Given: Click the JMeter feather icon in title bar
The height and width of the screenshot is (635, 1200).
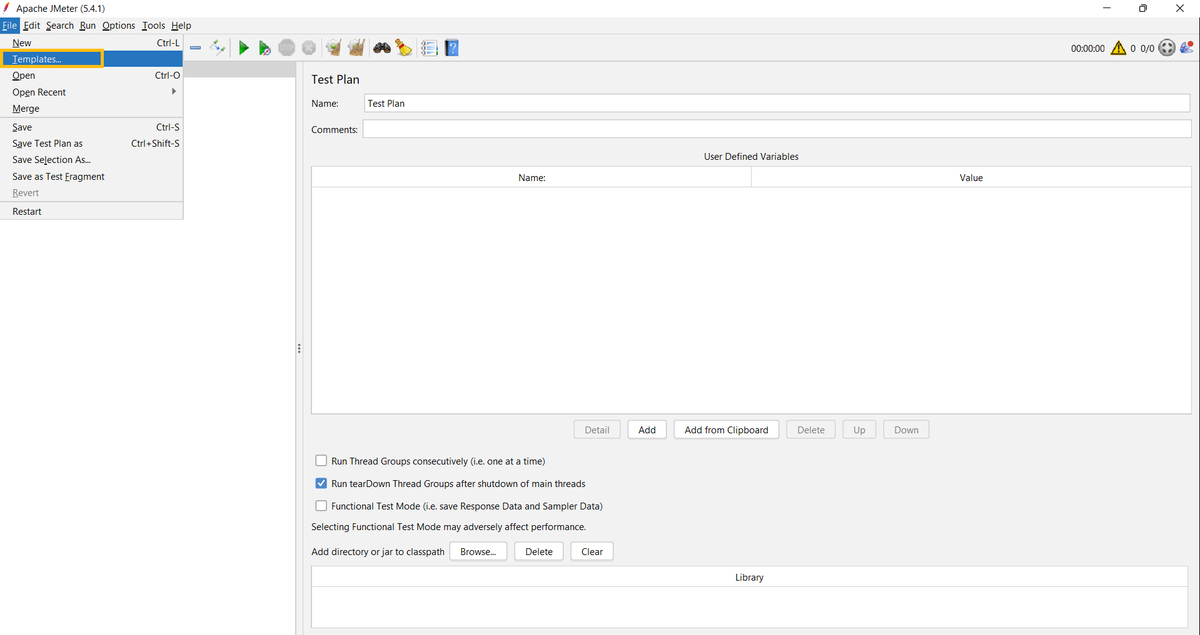Looking at the screenshot, I should pos(8,8).
